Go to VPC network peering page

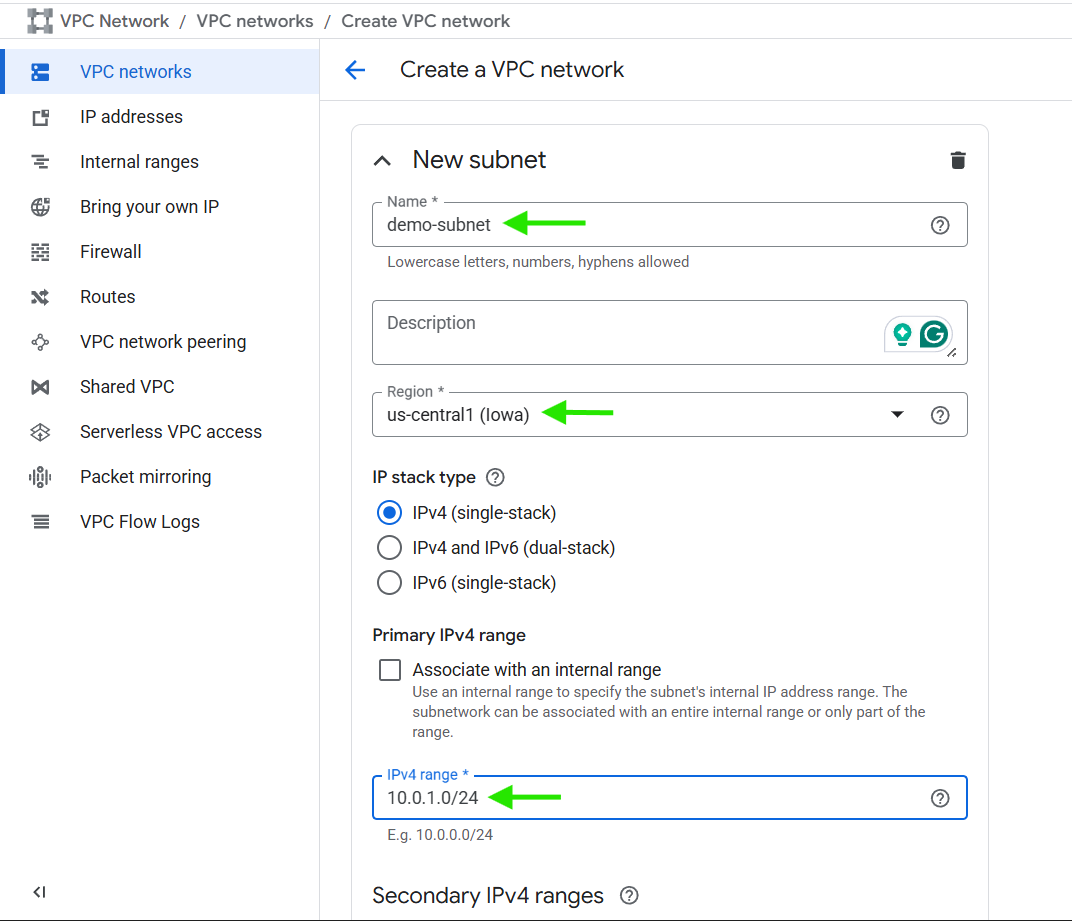tap(162, 342)
